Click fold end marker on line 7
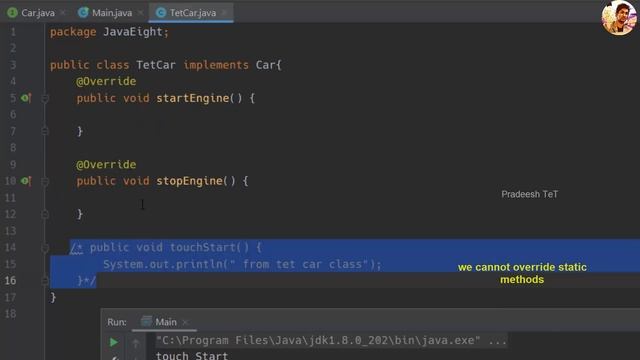Screen dimensions: 640x360 pyautogui.click(x=45, y=131)
